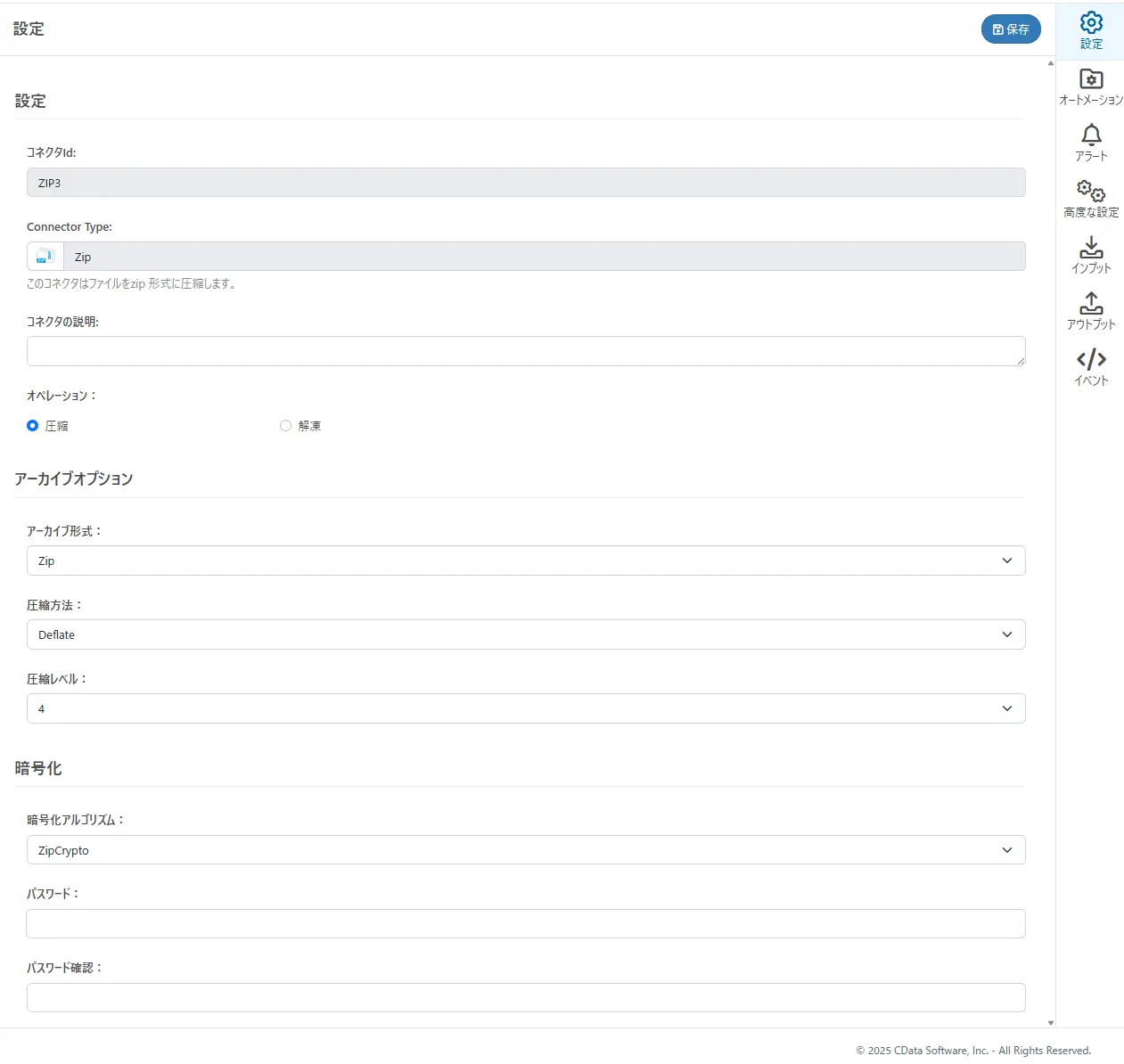Click the text このコネクタはファイルをzip 形式に圧縮します。
The height and width of the screenshot is (1064, 1124).
point(132,283)
